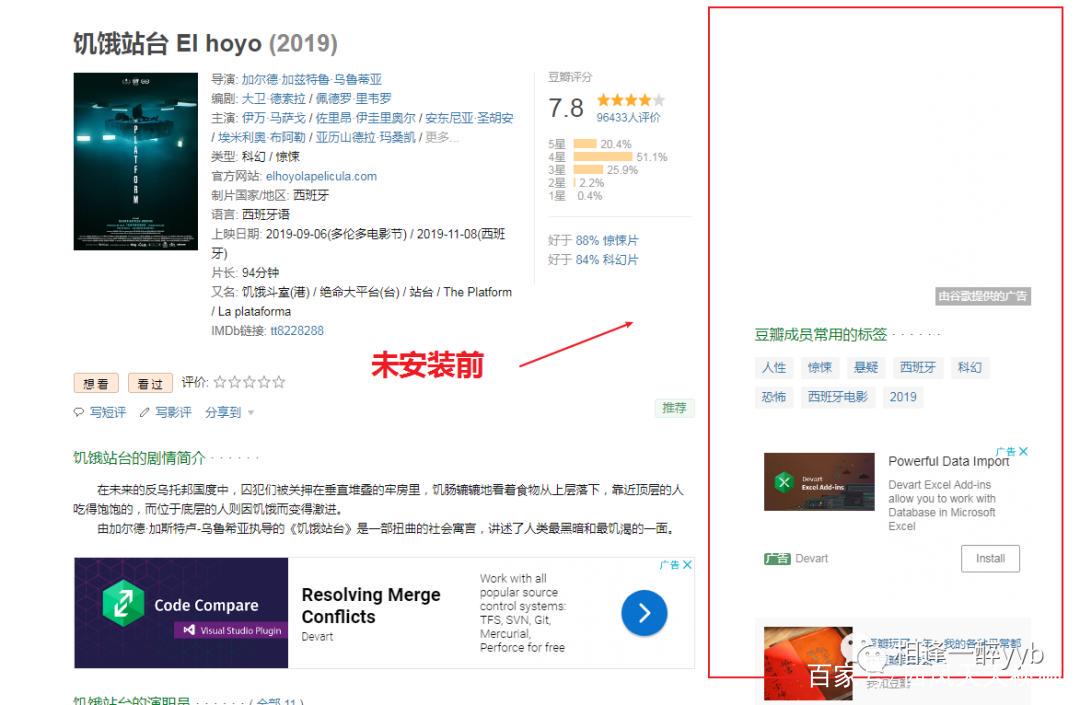Select the 悬疑 tag
Viewport: 1080px width, 705px height.
click(x=866, y=368)
